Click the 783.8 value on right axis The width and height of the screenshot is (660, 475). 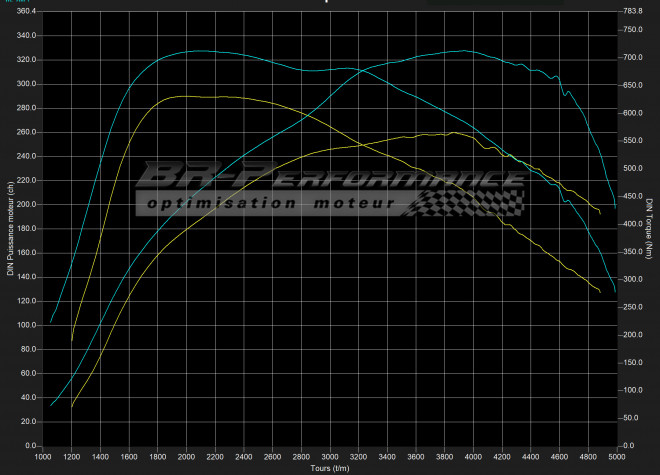[632, 12]
